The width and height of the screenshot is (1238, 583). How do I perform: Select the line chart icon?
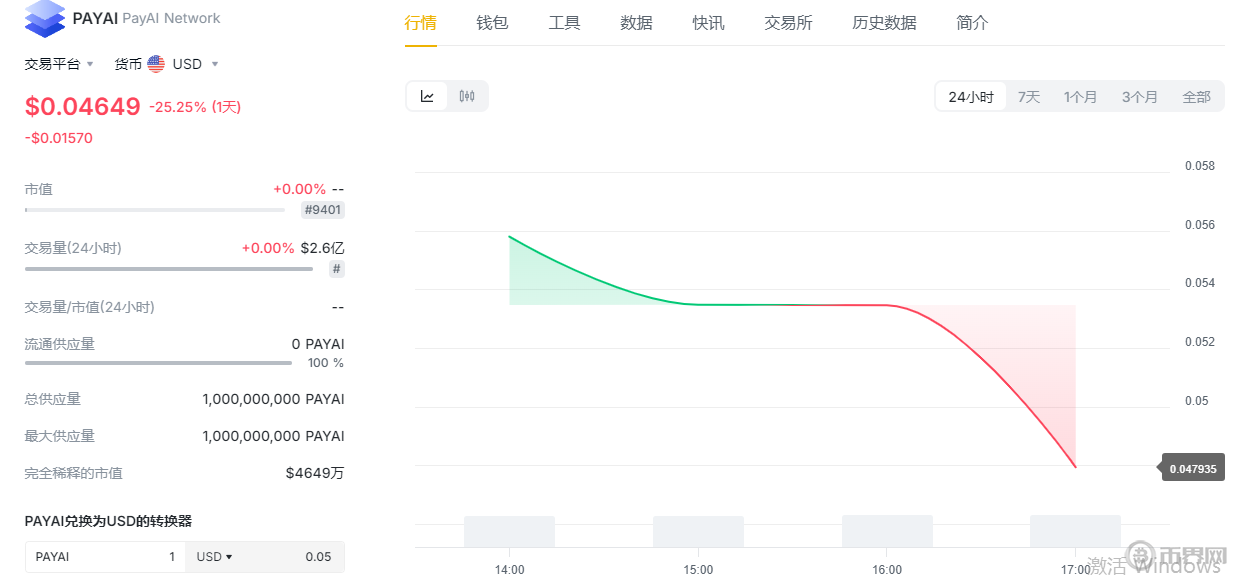click(426, 95)
